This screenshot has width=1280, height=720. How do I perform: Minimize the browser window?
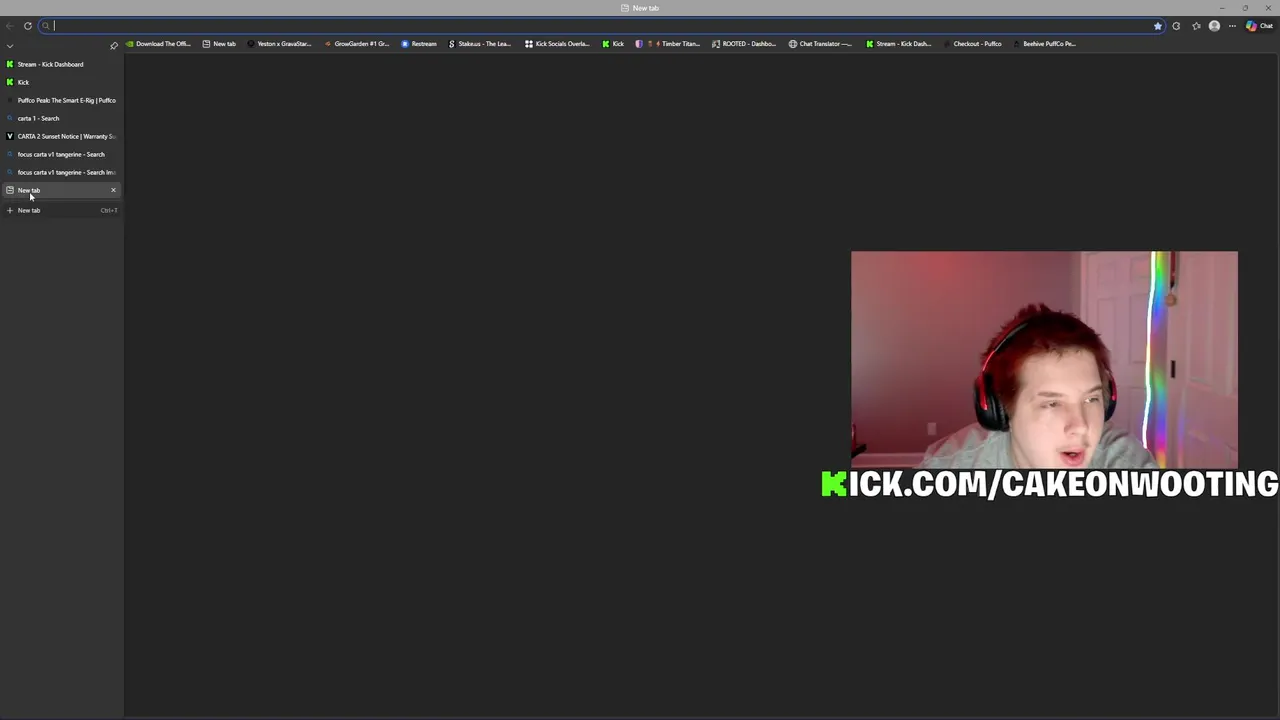[1222, 8]
